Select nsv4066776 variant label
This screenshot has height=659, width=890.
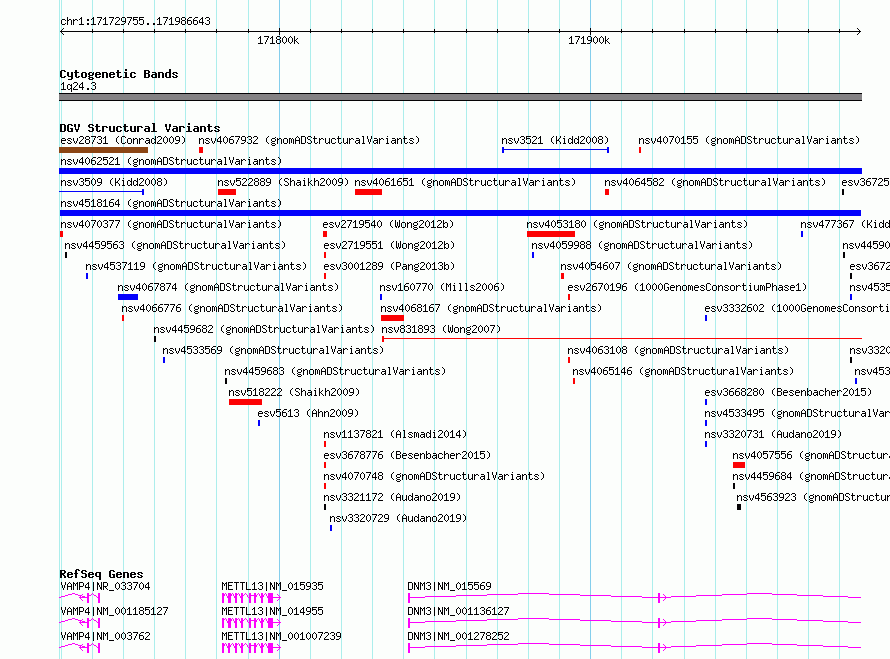[232, 308]
